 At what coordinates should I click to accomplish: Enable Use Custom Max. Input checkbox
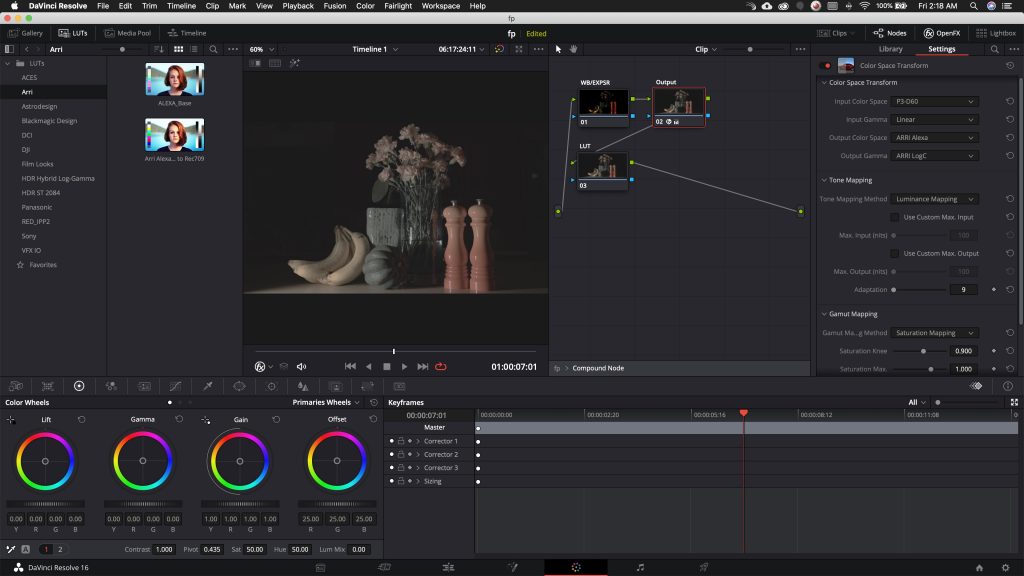tap(894, 217)
